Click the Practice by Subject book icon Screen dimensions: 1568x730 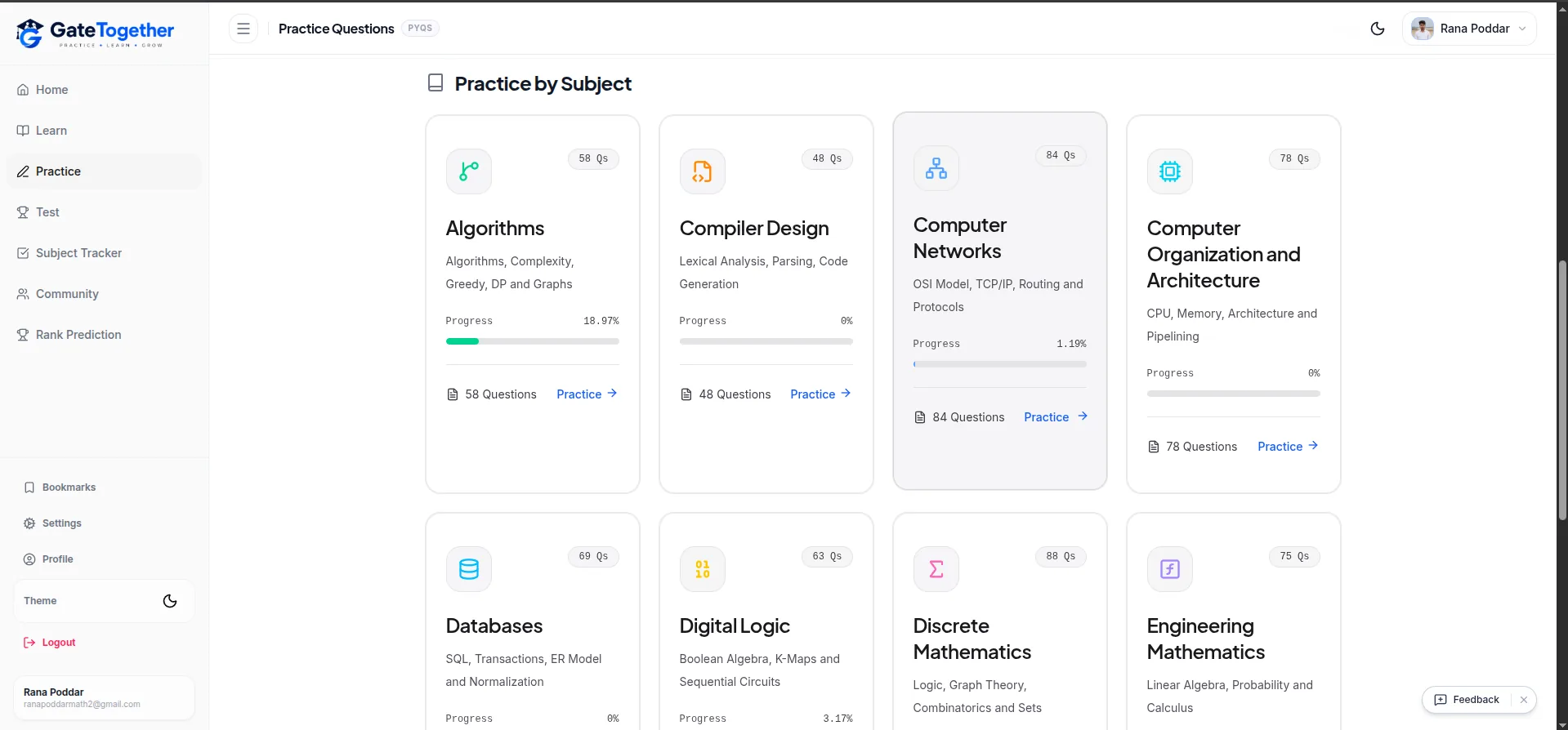[436, 83]
